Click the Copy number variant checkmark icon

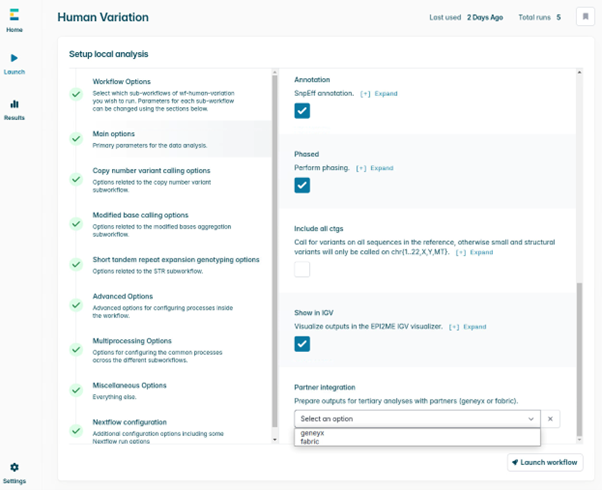click(x=76, y=179)
